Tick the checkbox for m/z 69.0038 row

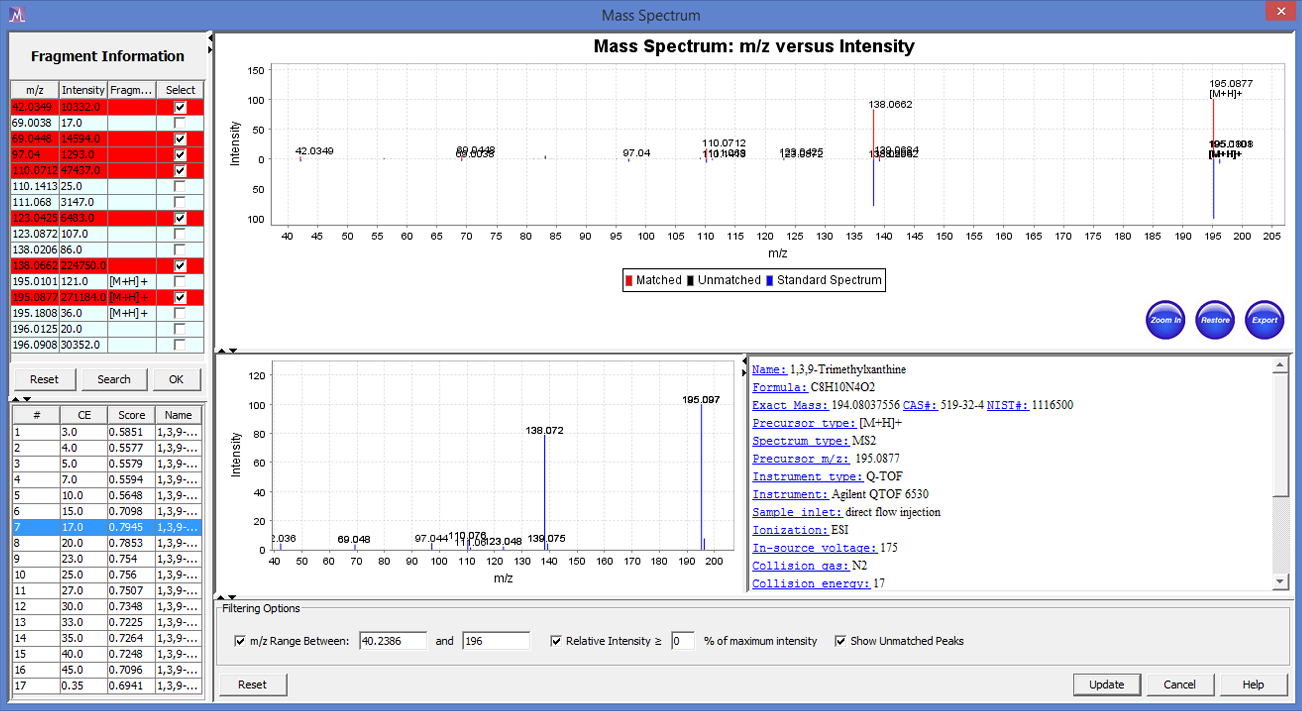pos(180,123)
